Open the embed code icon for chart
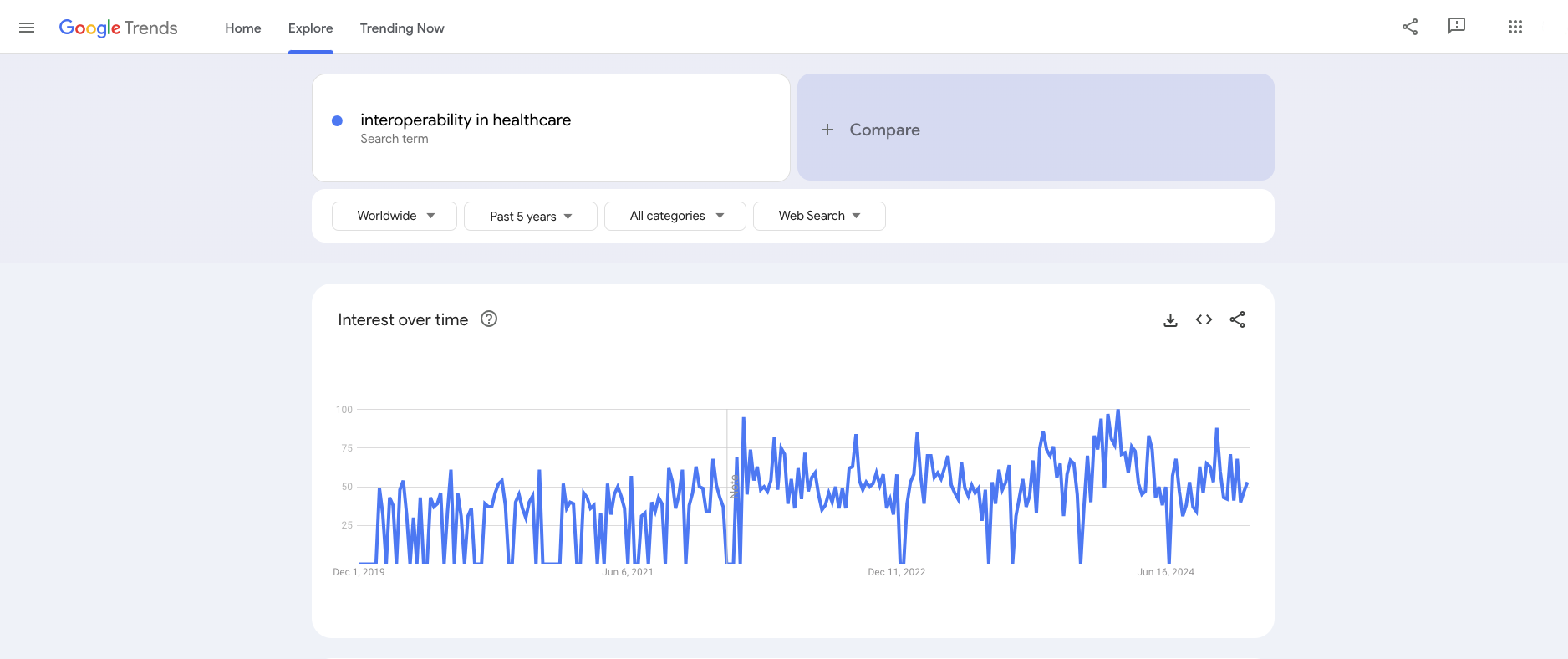The image size is (1568, 659). [x=1204, y=319]
